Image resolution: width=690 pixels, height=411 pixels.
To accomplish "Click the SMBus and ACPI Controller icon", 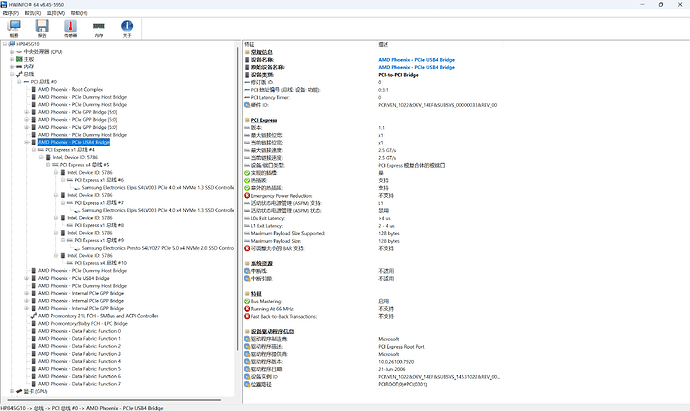I will pyautogui.click(x=33, y=316).
